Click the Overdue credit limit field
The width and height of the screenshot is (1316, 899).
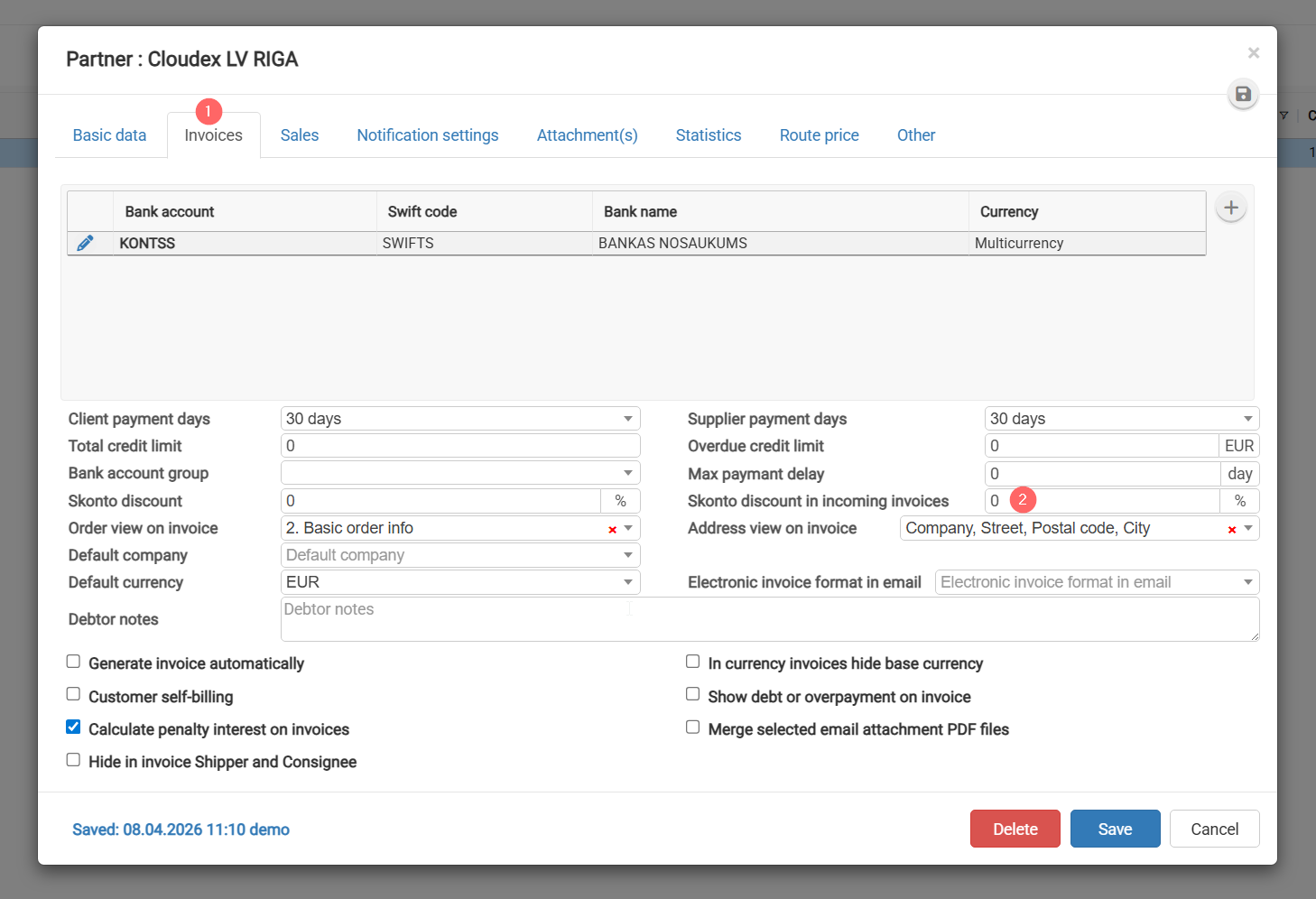coord(1101,446)
